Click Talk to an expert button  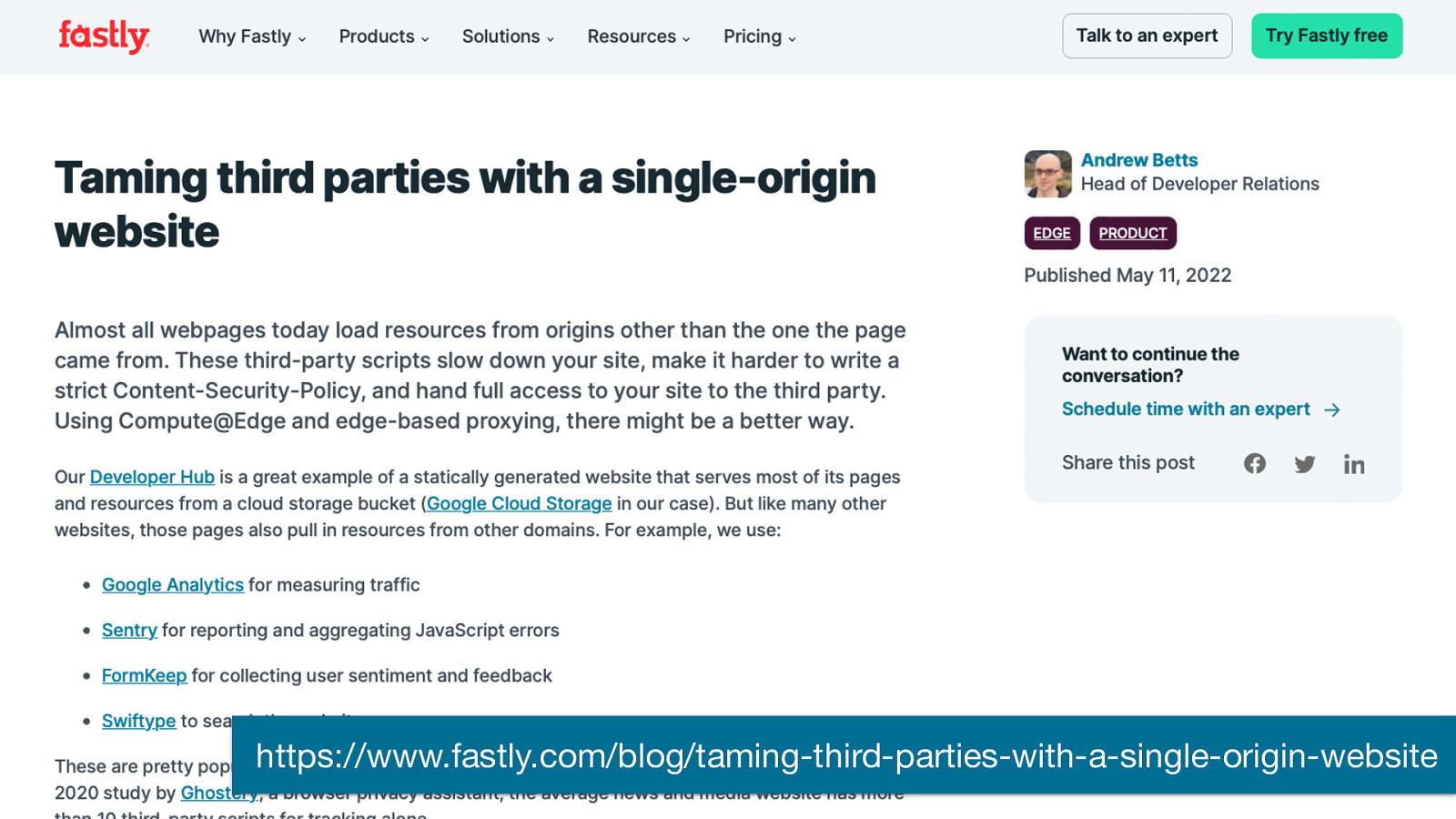pyautogui.click(x=1147, y=35)
